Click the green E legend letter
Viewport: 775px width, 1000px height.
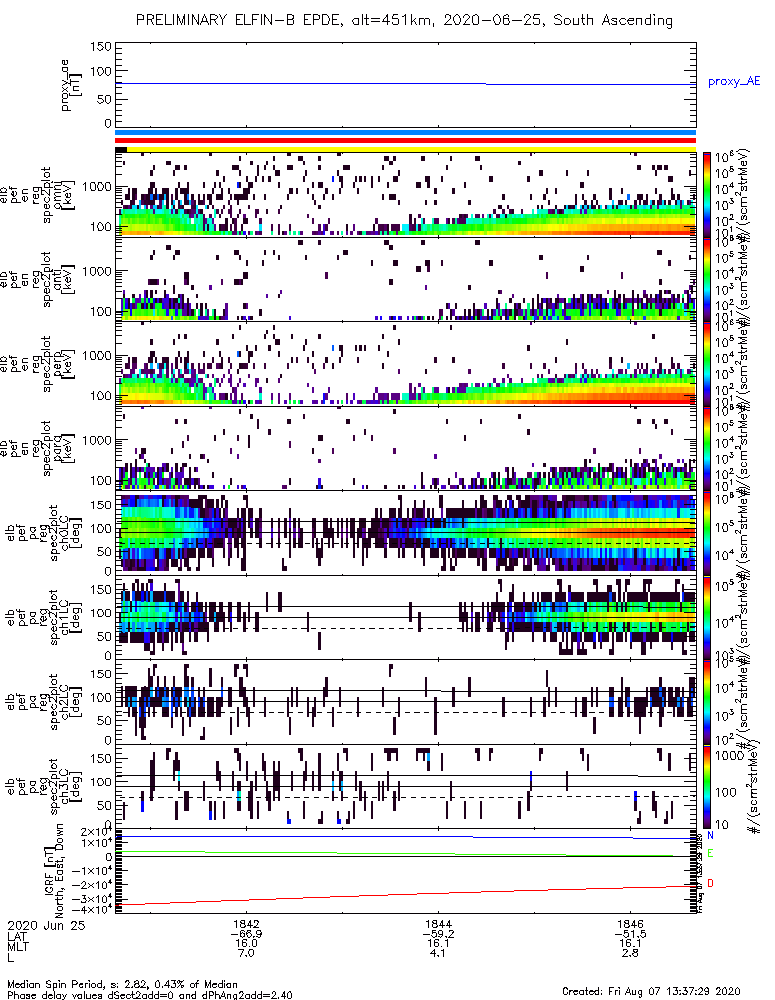[711, 853]
